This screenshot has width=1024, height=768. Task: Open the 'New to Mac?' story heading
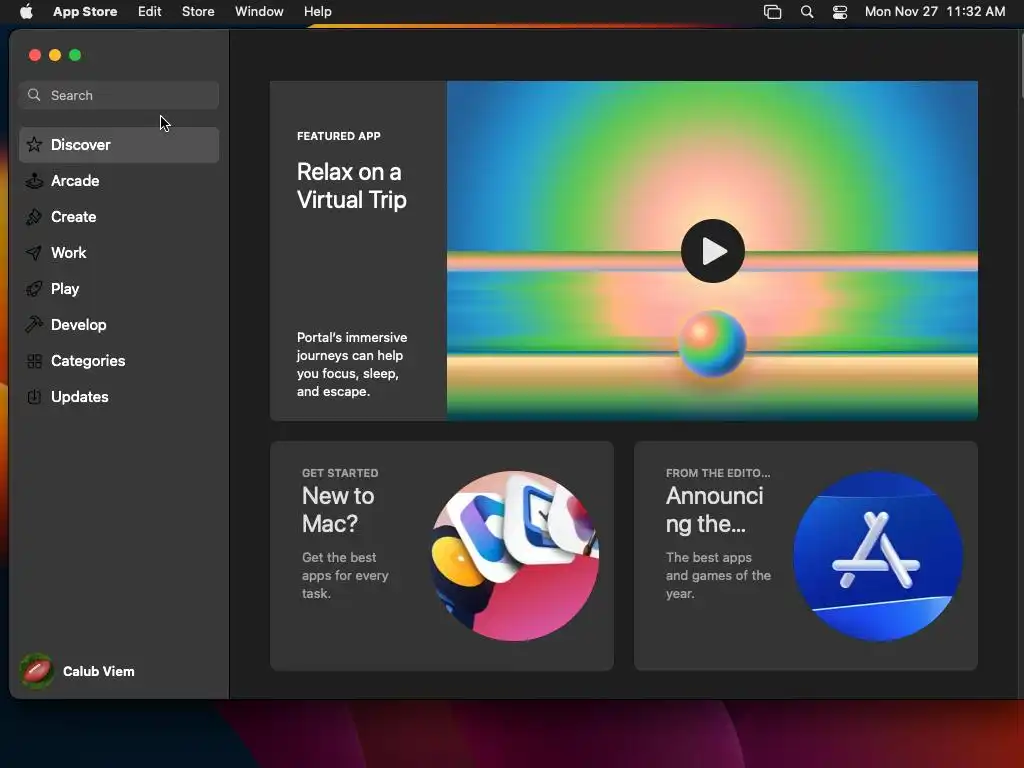tap(338, 509)
